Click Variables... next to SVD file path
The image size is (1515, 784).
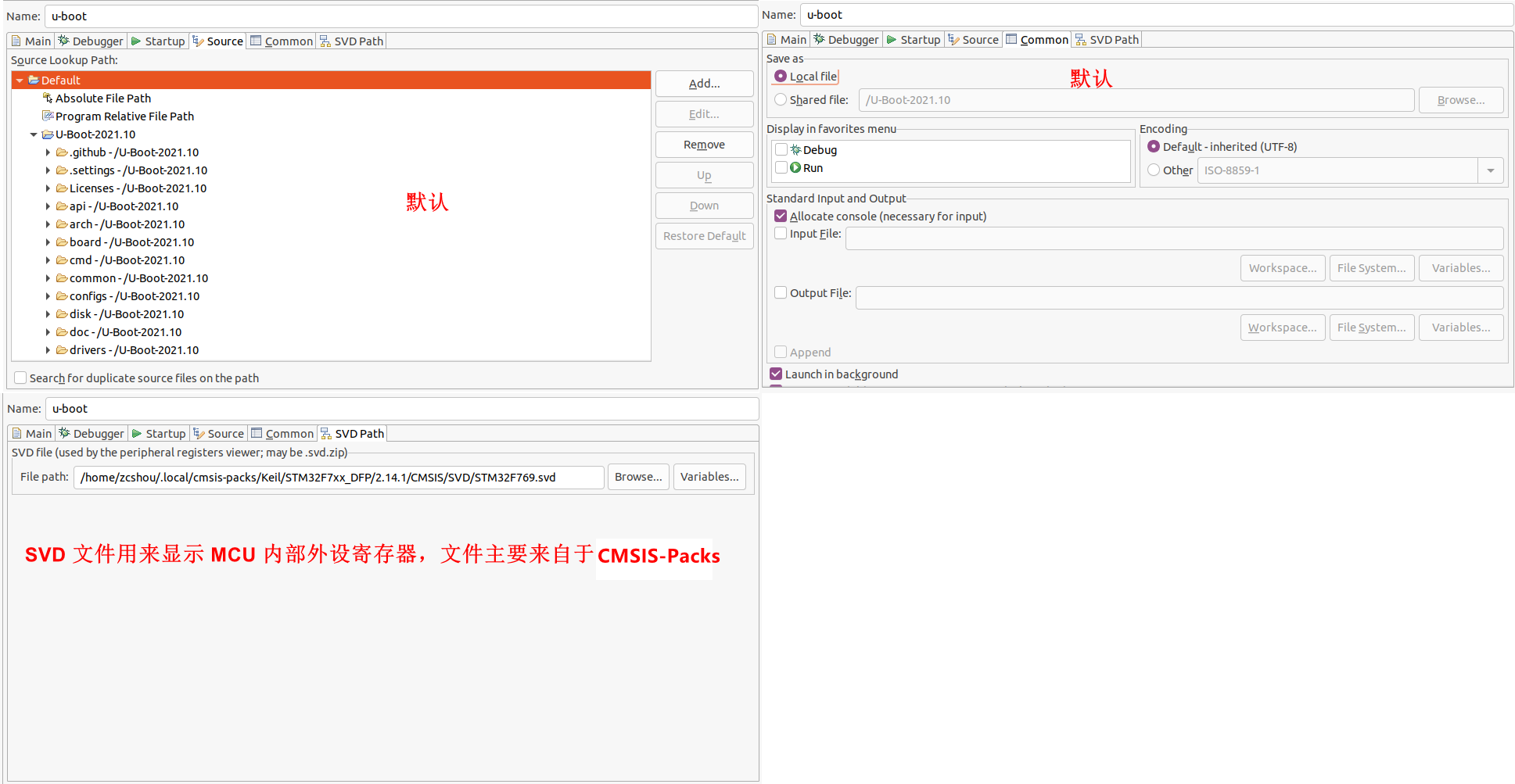pos(709,477)
